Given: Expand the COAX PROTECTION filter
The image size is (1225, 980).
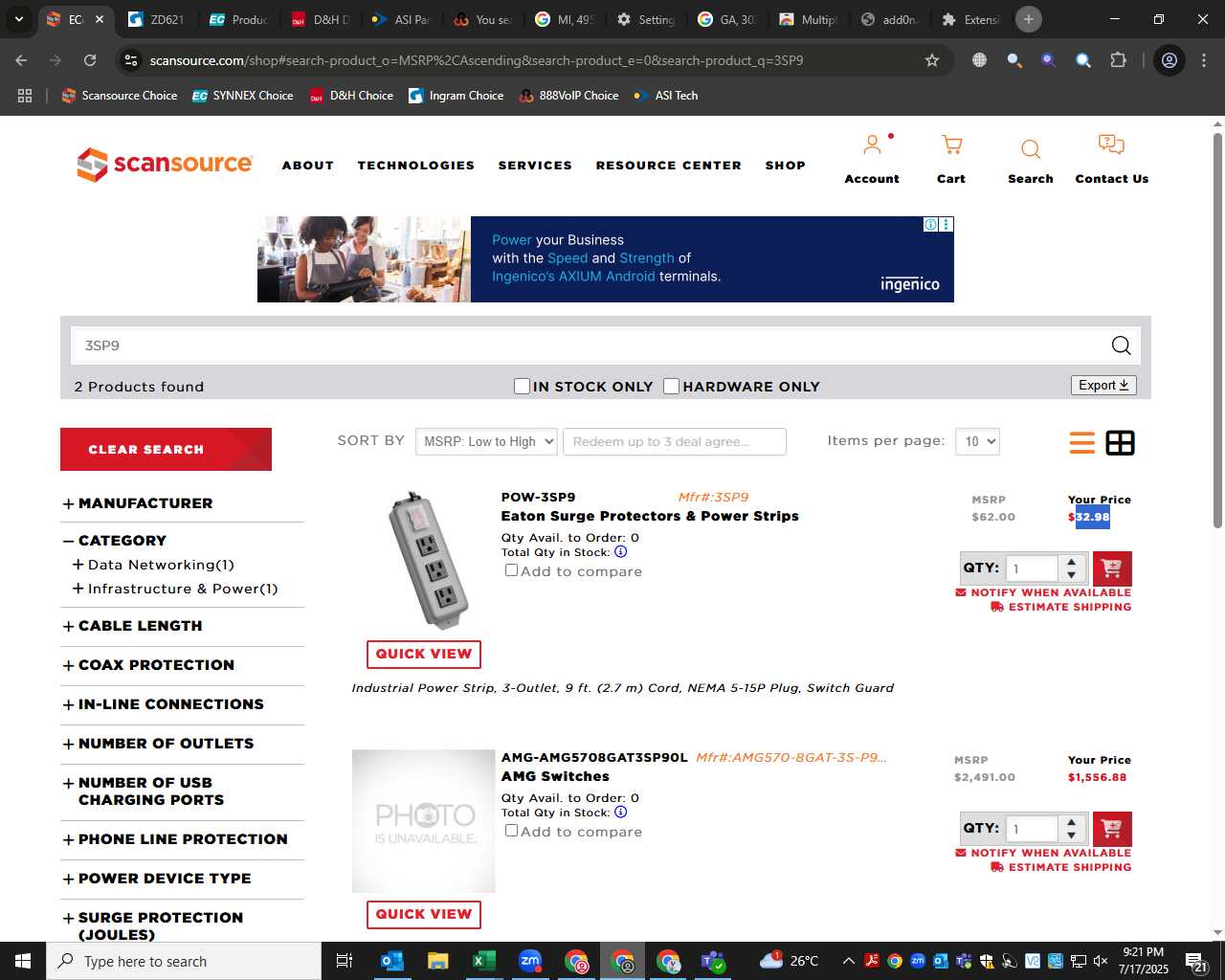Looking at the screenshot, I should (148, 665).
